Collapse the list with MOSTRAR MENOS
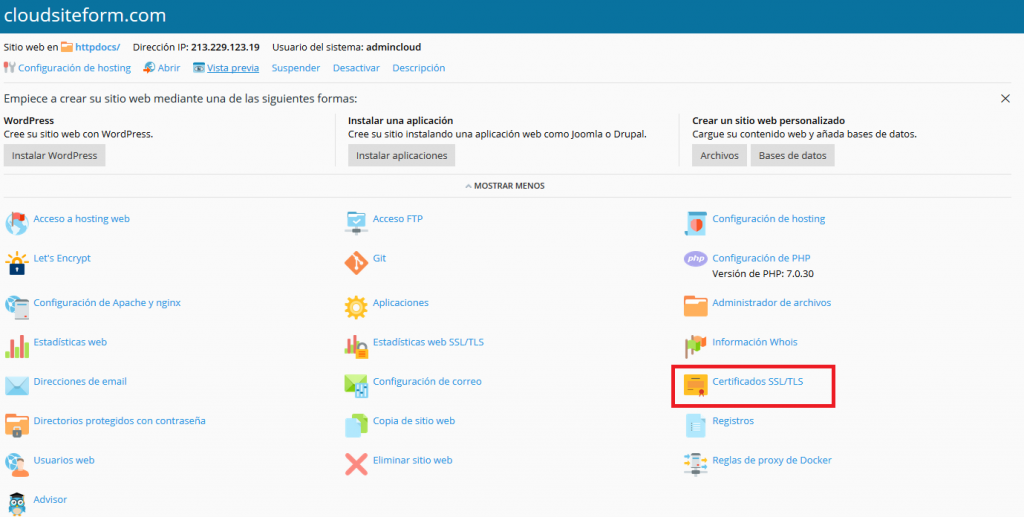 (504, 186)
